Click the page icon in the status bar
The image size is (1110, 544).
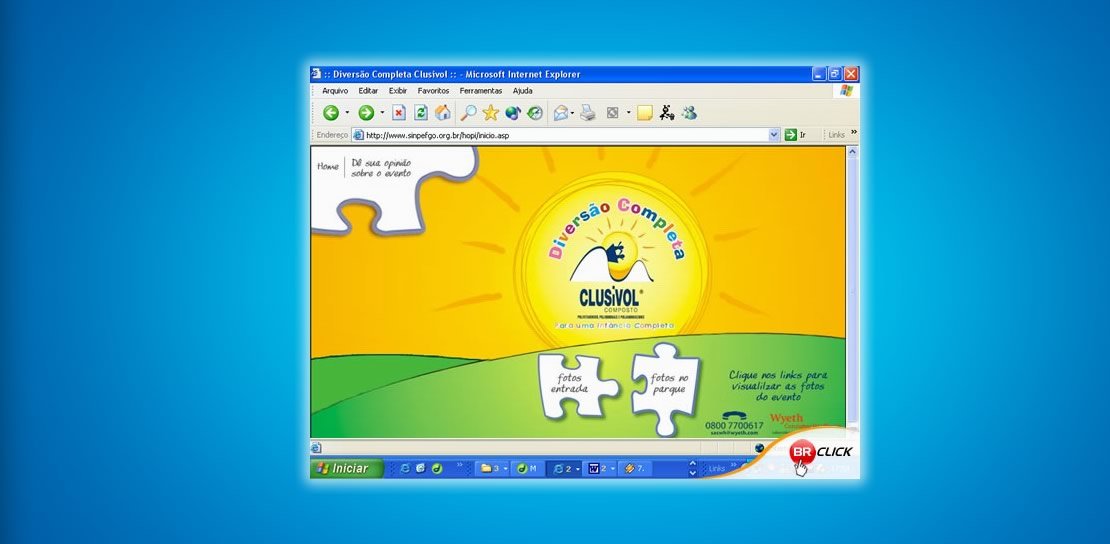[x=316, y=448]
